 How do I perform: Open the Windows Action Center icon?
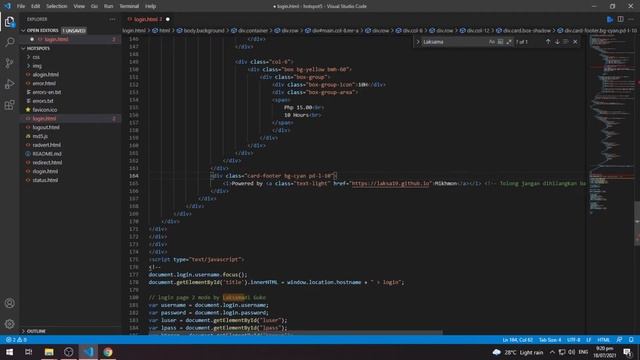click(627, 352)
